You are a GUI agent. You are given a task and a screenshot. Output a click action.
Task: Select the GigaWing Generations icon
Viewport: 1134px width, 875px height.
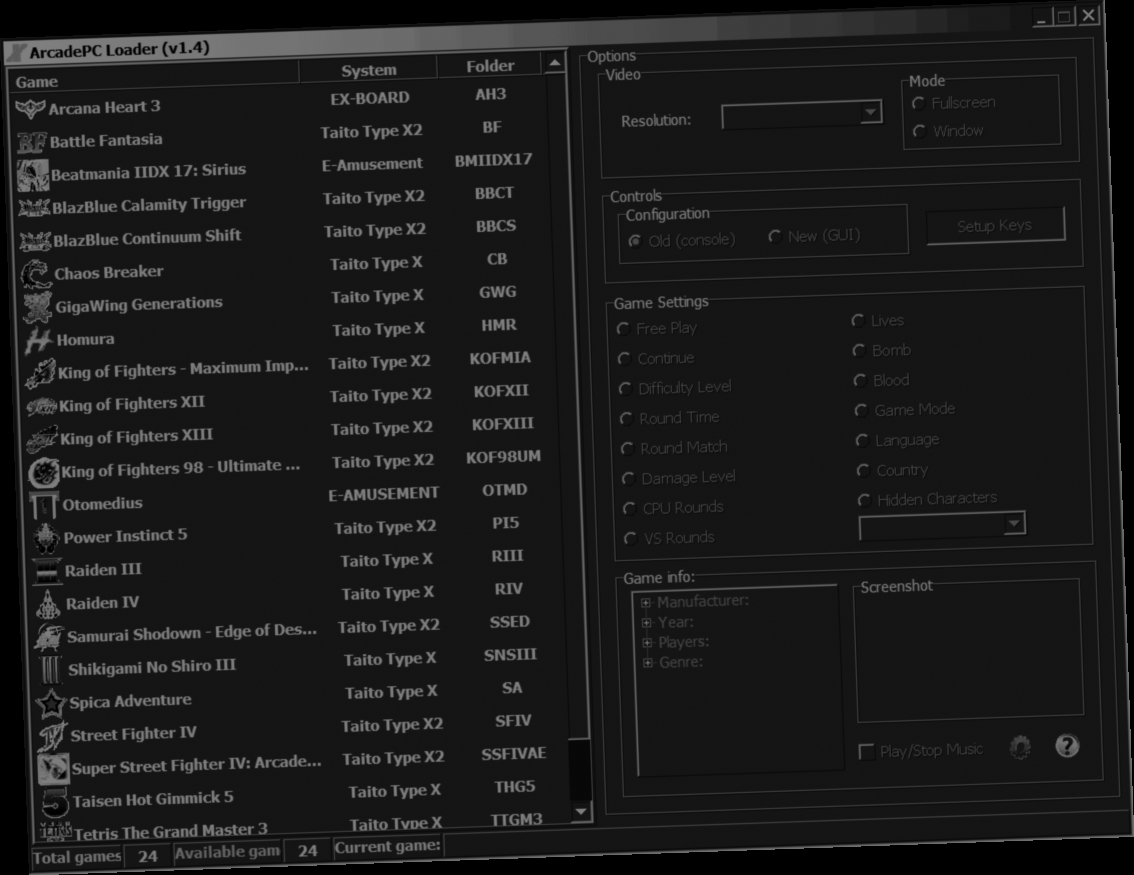(38, 308)
